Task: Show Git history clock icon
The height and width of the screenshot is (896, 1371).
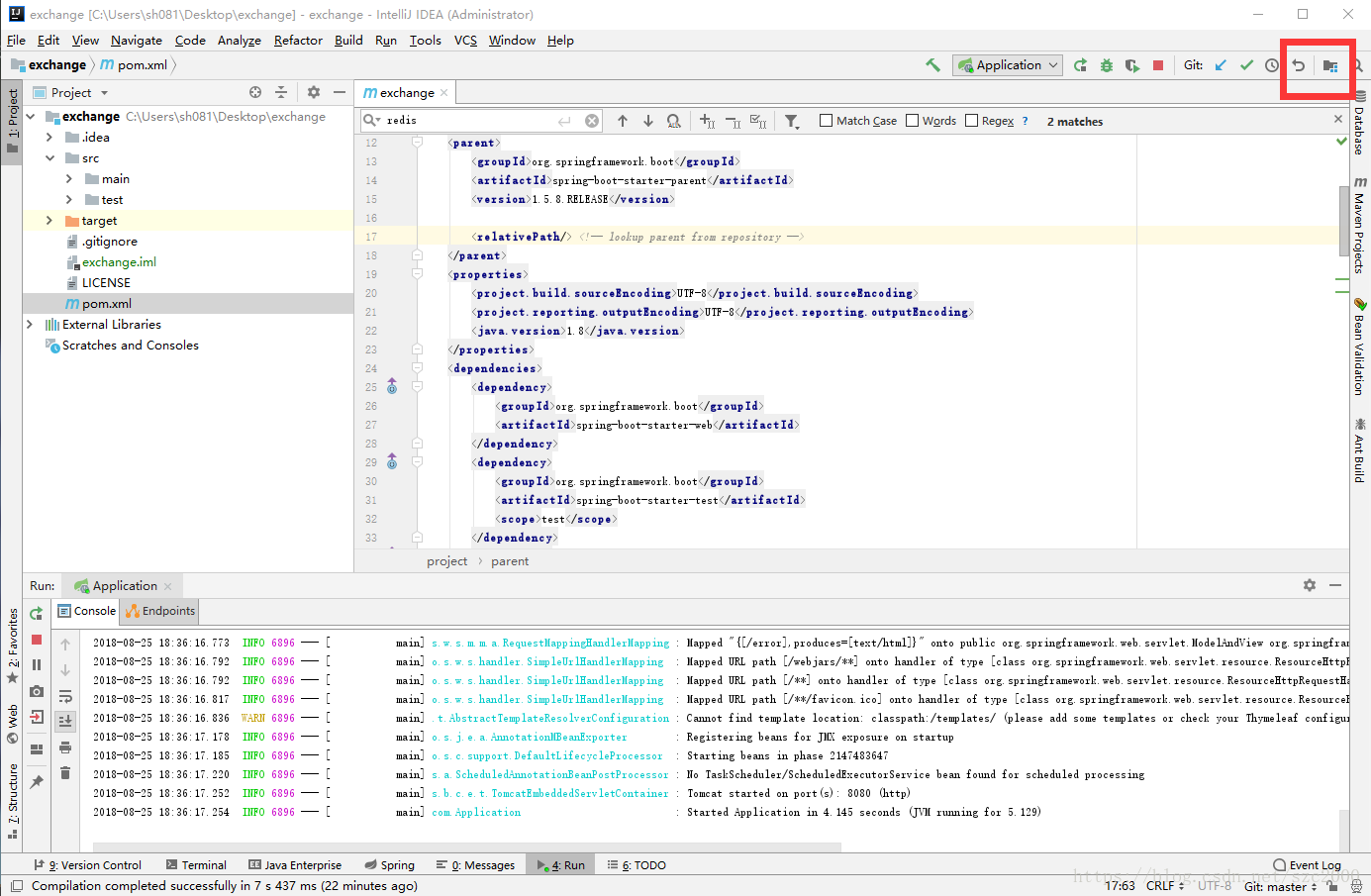Action: click(1272, 65)
